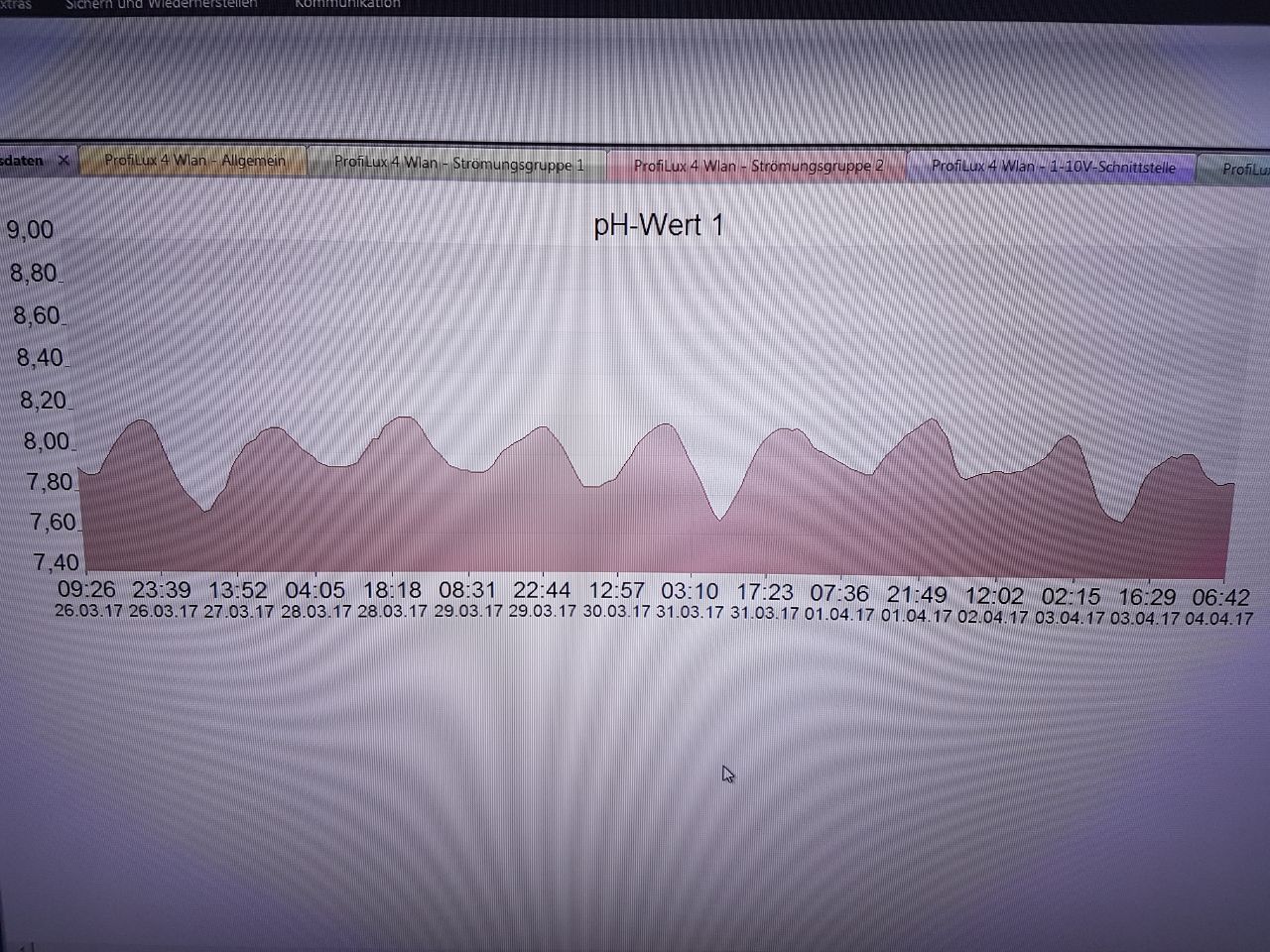Close the Messdaten tab with its X
The height and width of the screenshot is (952, 1270).
[63, 160]
